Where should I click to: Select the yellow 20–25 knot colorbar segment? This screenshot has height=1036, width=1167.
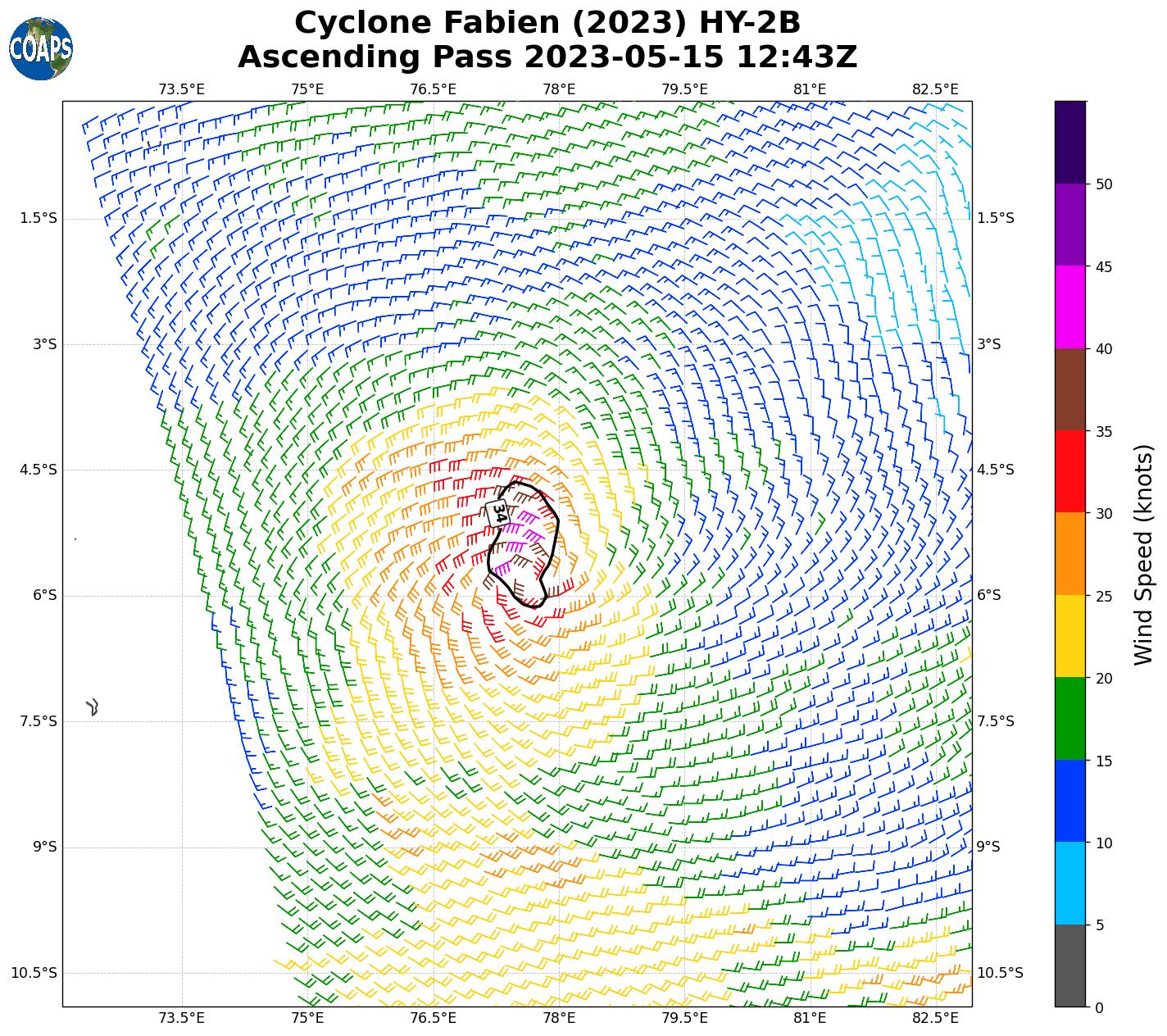pos(1069,636)
